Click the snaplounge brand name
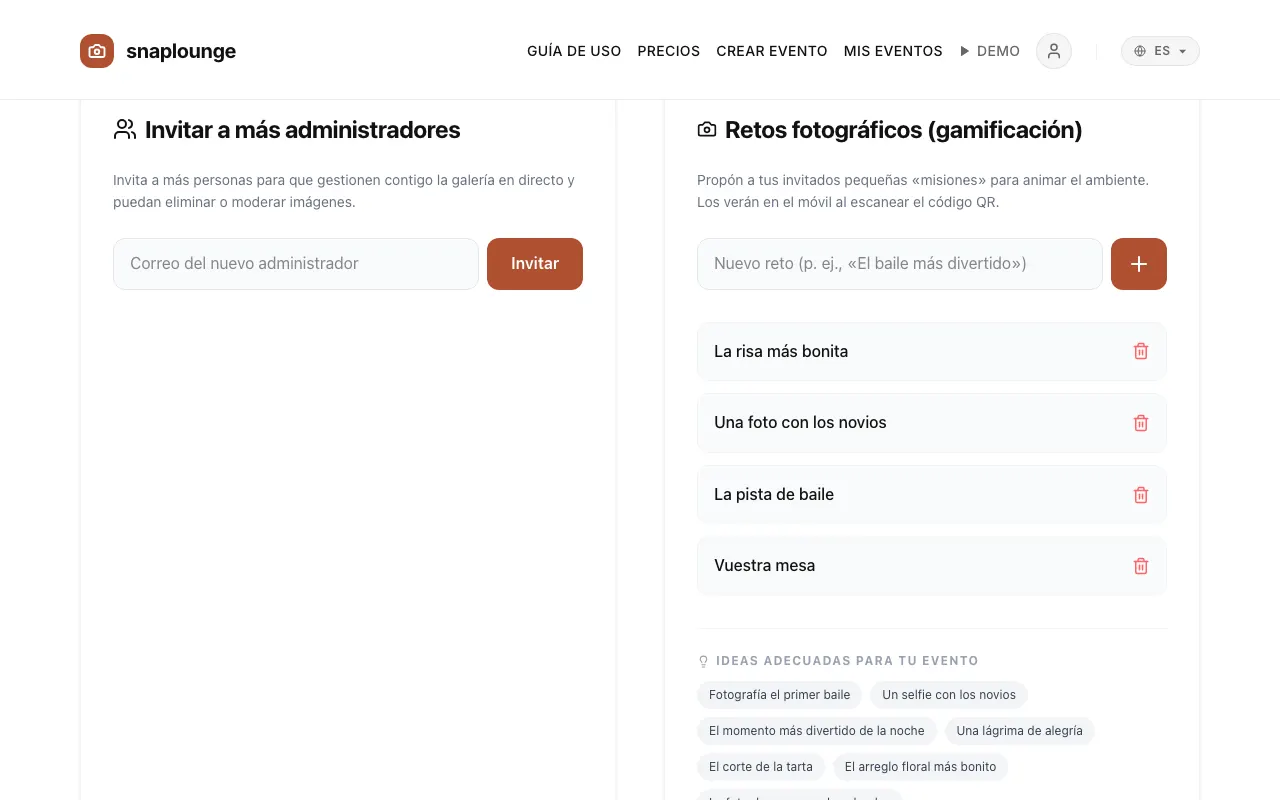 pyautogui.click(x=181, y=51)
